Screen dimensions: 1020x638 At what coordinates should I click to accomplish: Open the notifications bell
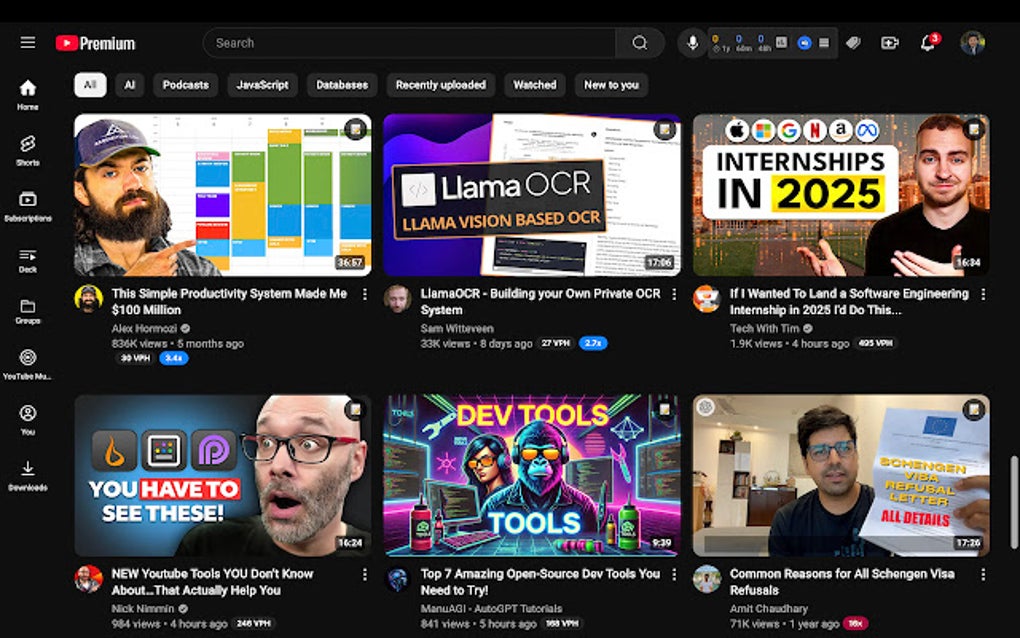[x=928, y=43]
